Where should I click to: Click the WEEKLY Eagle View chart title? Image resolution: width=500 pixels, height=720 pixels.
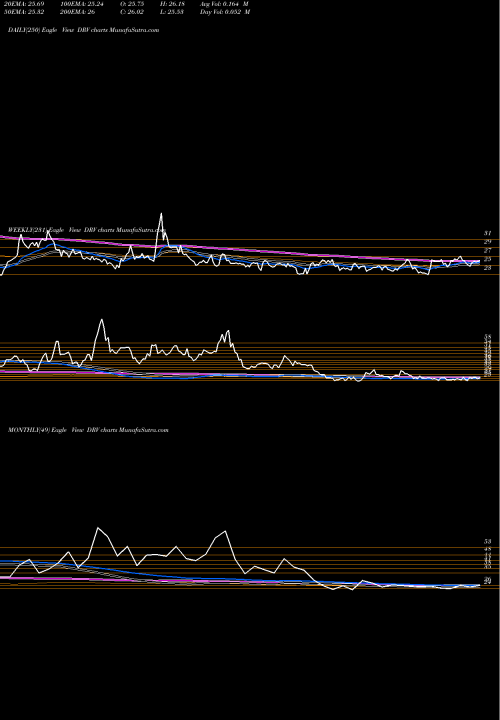pos(87,230)
